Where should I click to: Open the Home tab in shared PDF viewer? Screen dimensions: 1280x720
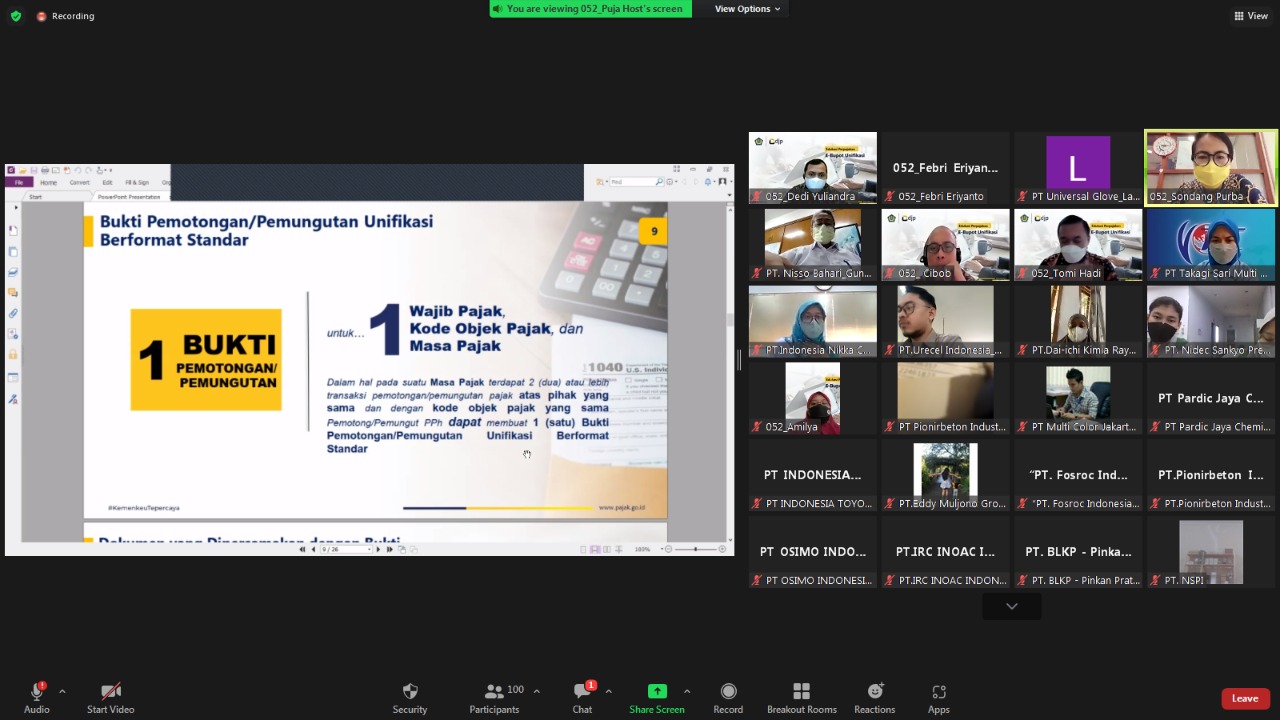click(x=48, y=183)
